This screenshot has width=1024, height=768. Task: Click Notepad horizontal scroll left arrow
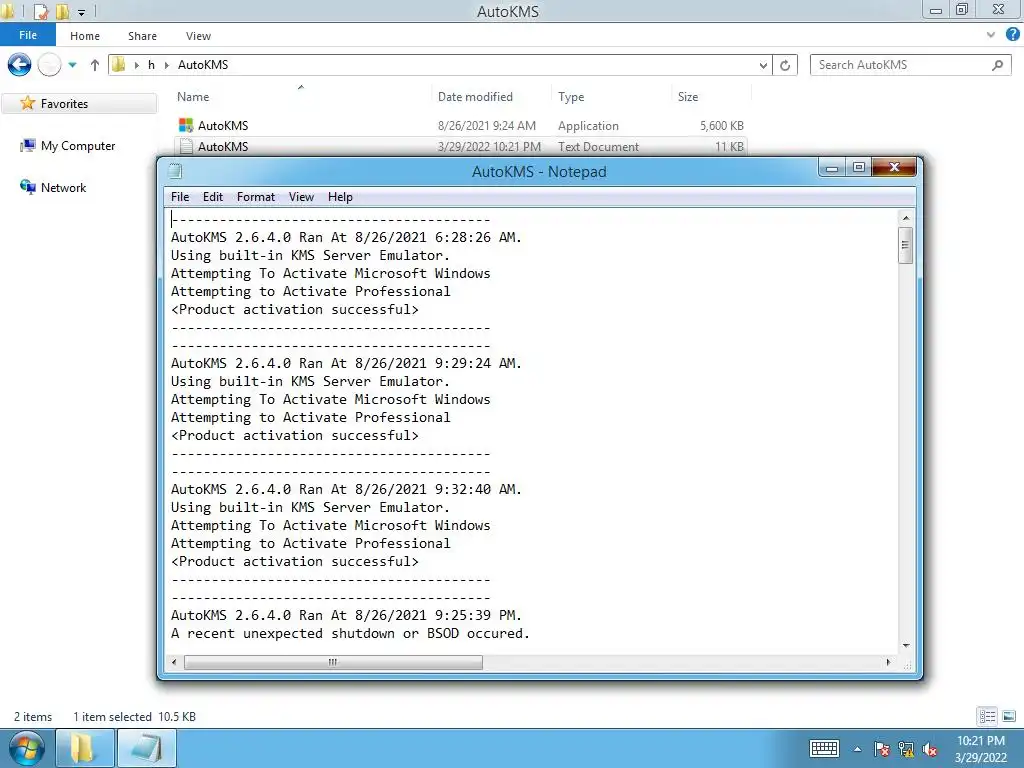click(x=174, y=662)
